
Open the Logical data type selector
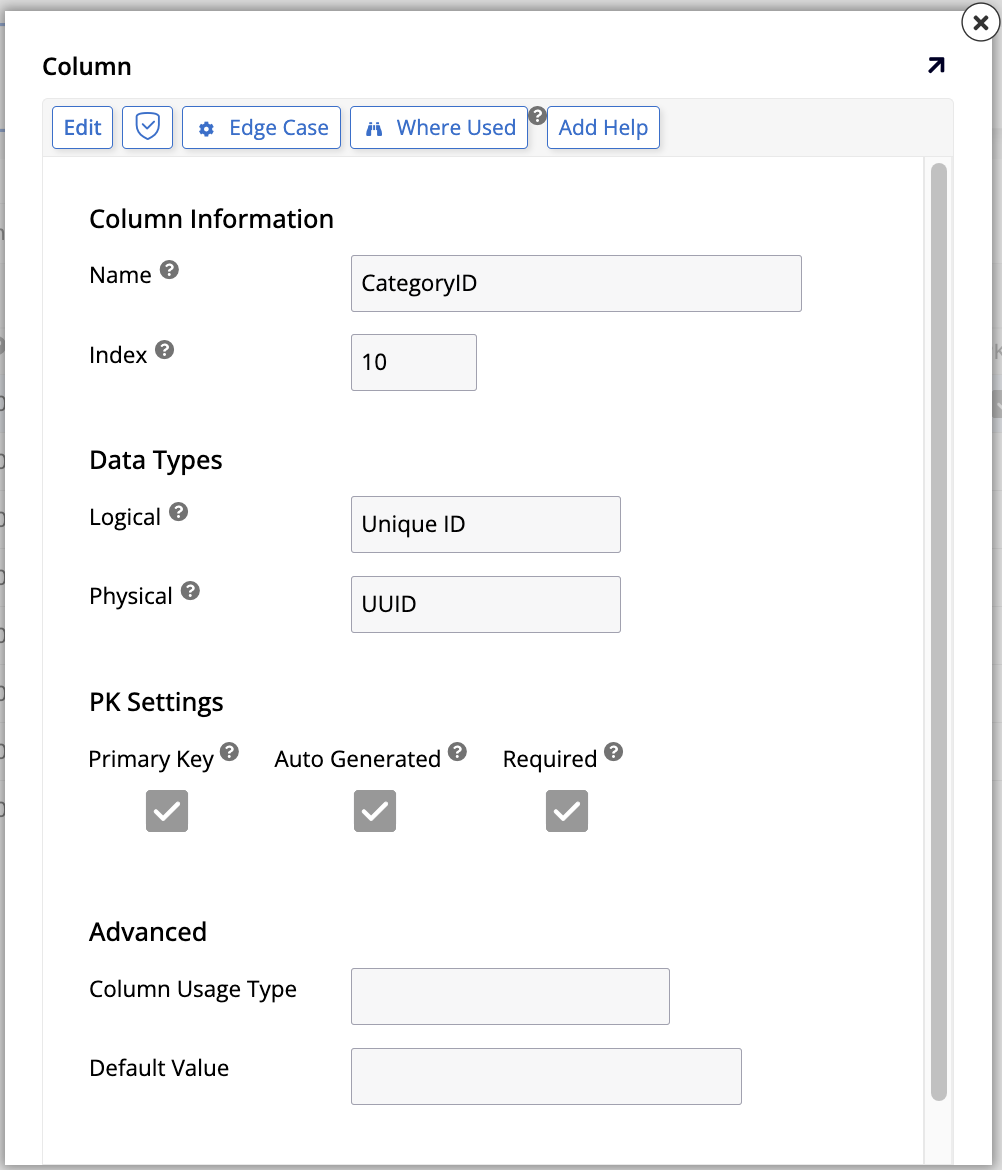[485, 524]
